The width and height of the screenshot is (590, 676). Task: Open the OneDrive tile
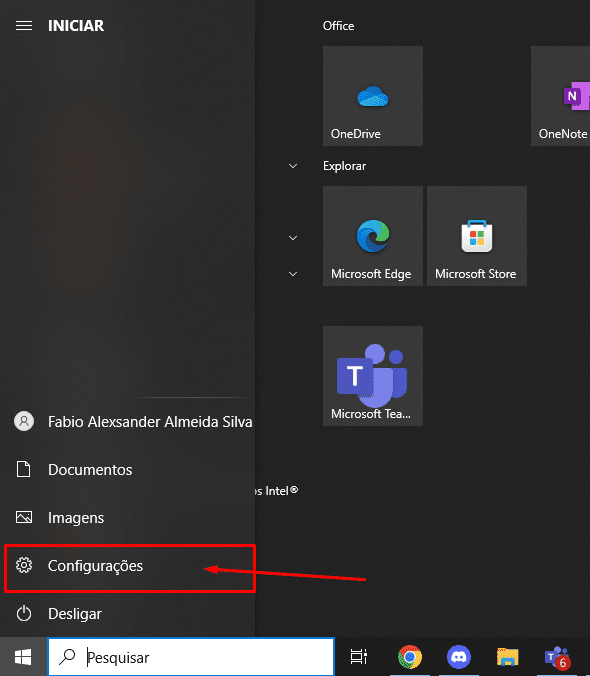(x=373, y=96)
